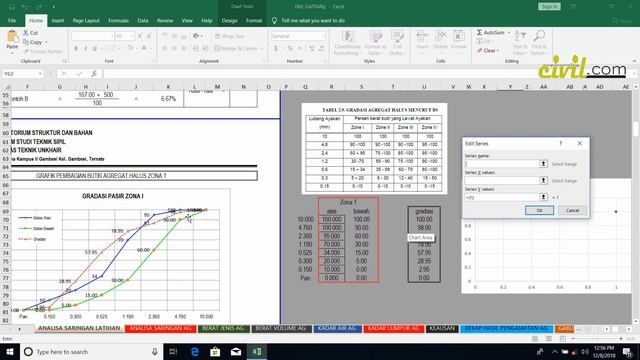This screenshot has height=360, width=640.
Task: Expand the Merge & Center dropdown arrow
Action: [x=262, y=49]
